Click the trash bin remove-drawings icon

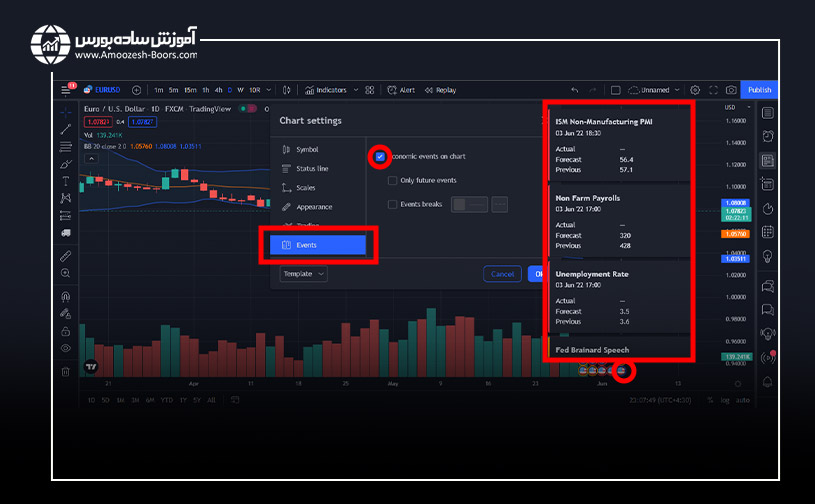(66, 371)
